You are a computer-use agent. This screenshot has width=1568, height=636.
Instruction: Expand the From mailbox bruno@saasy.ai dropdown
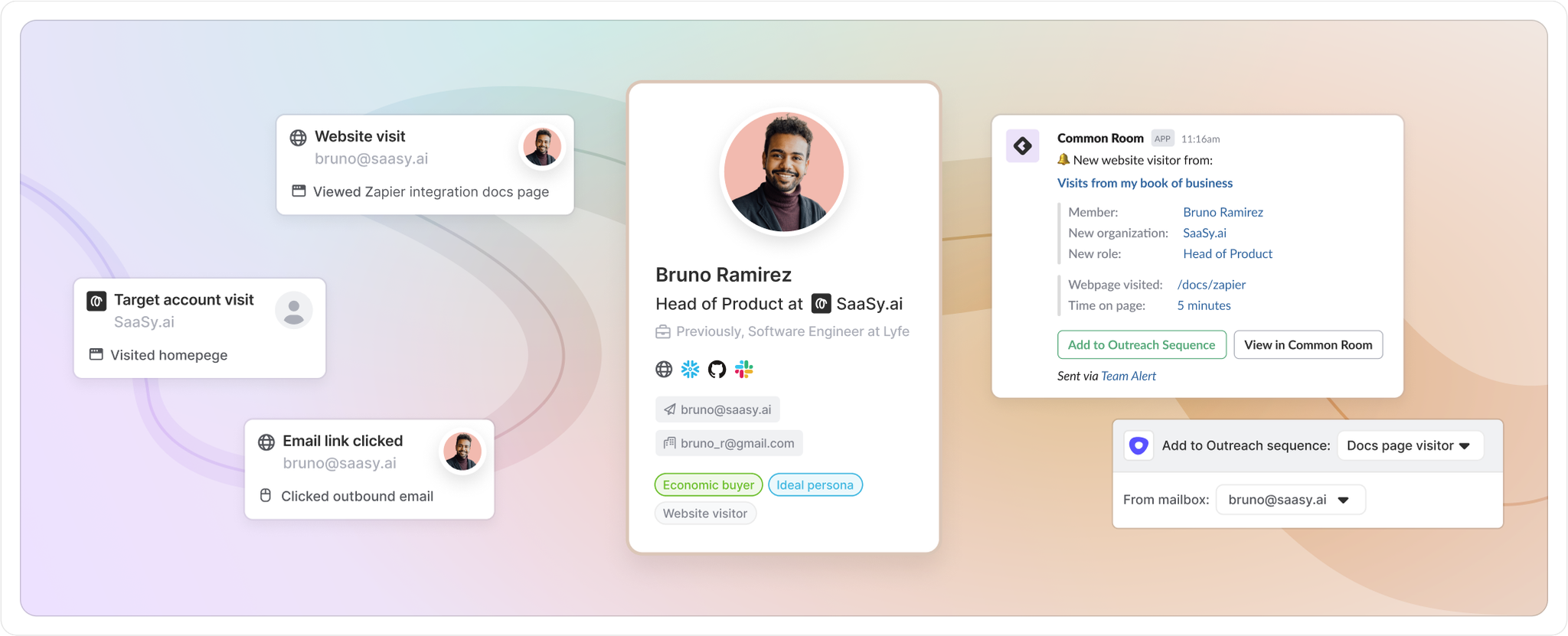1290,500
